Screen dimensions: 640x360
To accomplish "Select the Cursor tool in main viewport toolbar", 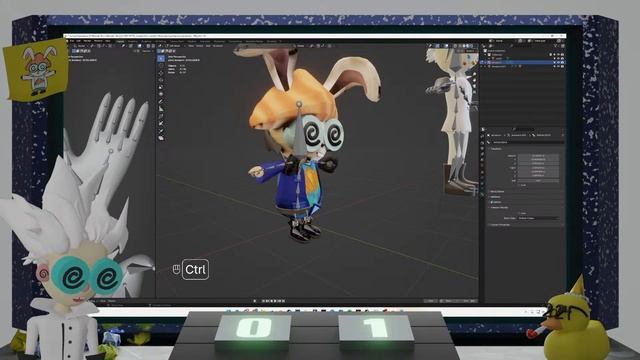I will 161,66.
